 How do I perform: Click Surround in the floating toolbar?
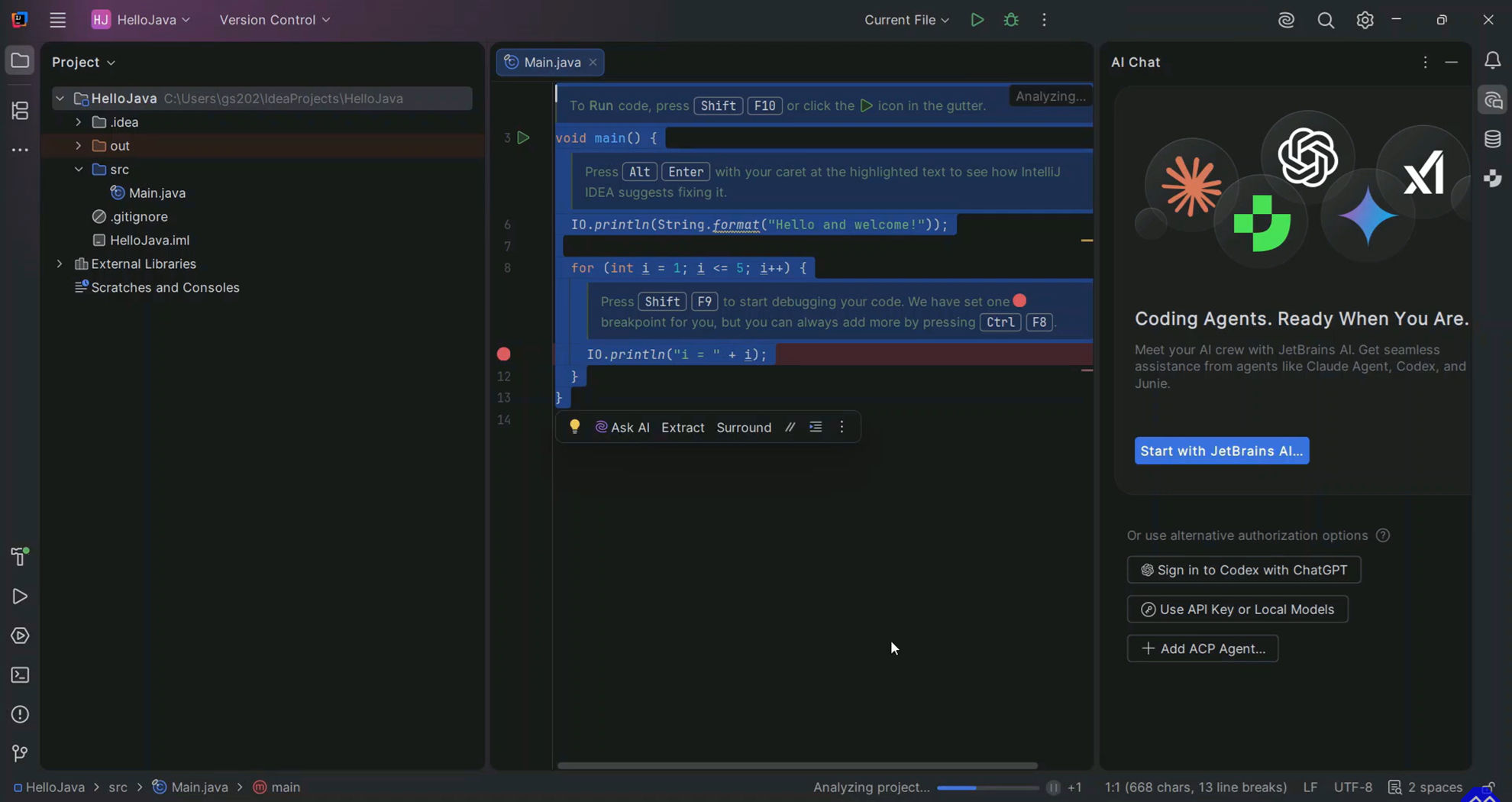pos(744,427)
